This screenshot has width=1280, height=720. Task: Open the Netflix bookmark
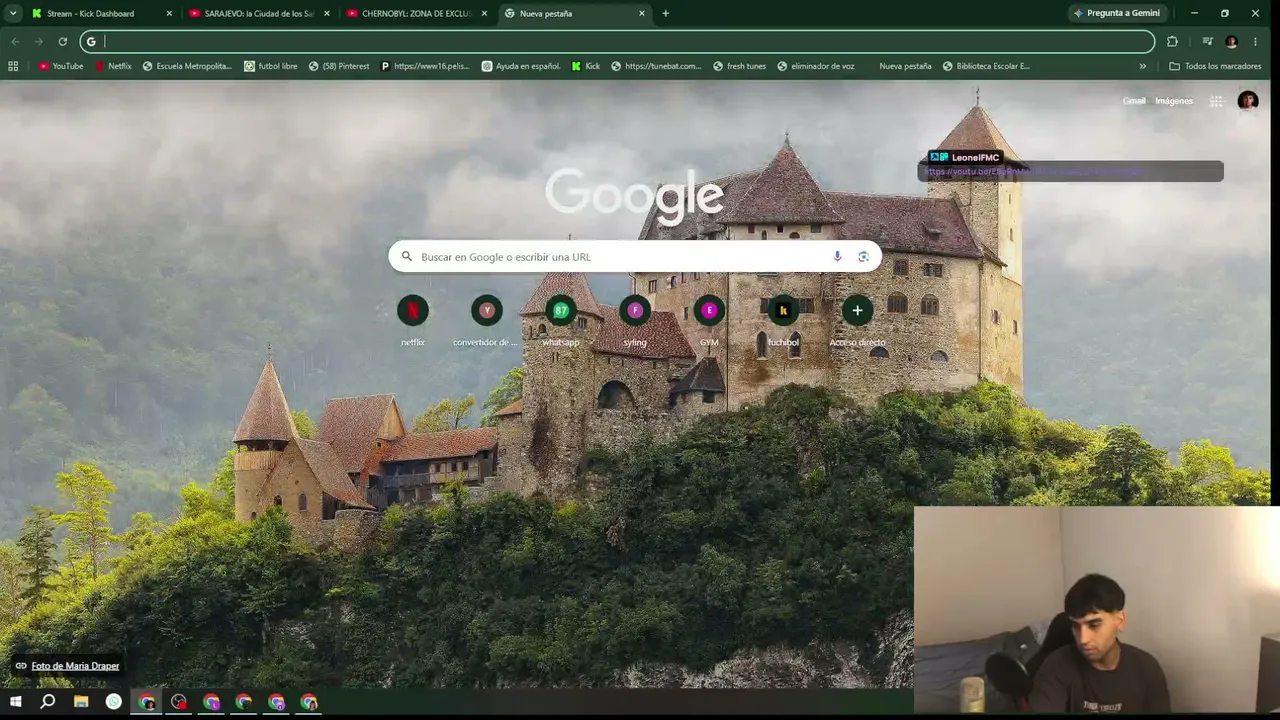pyautogui.click(x=113, y=66)
